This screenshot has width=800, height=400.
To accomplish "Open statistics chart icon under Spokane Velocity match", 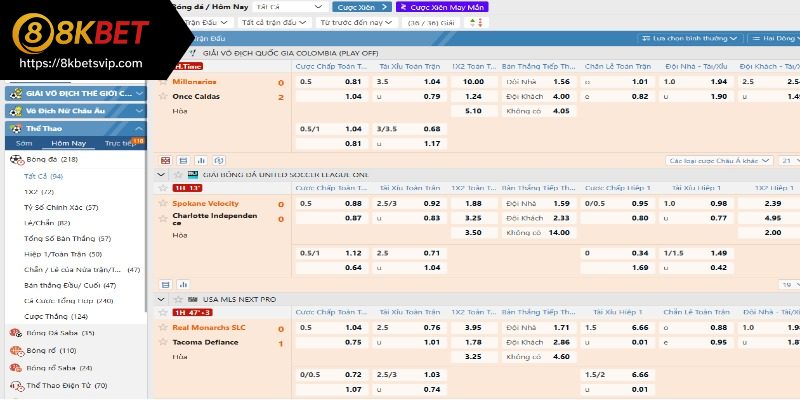I will click(183, 285).
